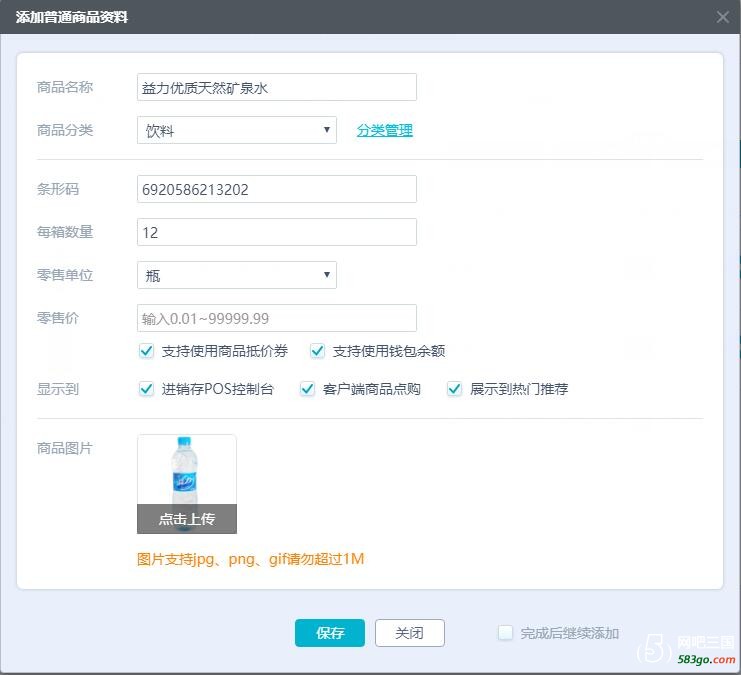The image size is (741, 675).
Task: Uncheck 展示到热门推荐 checkbox
Action: coord(454,389)
